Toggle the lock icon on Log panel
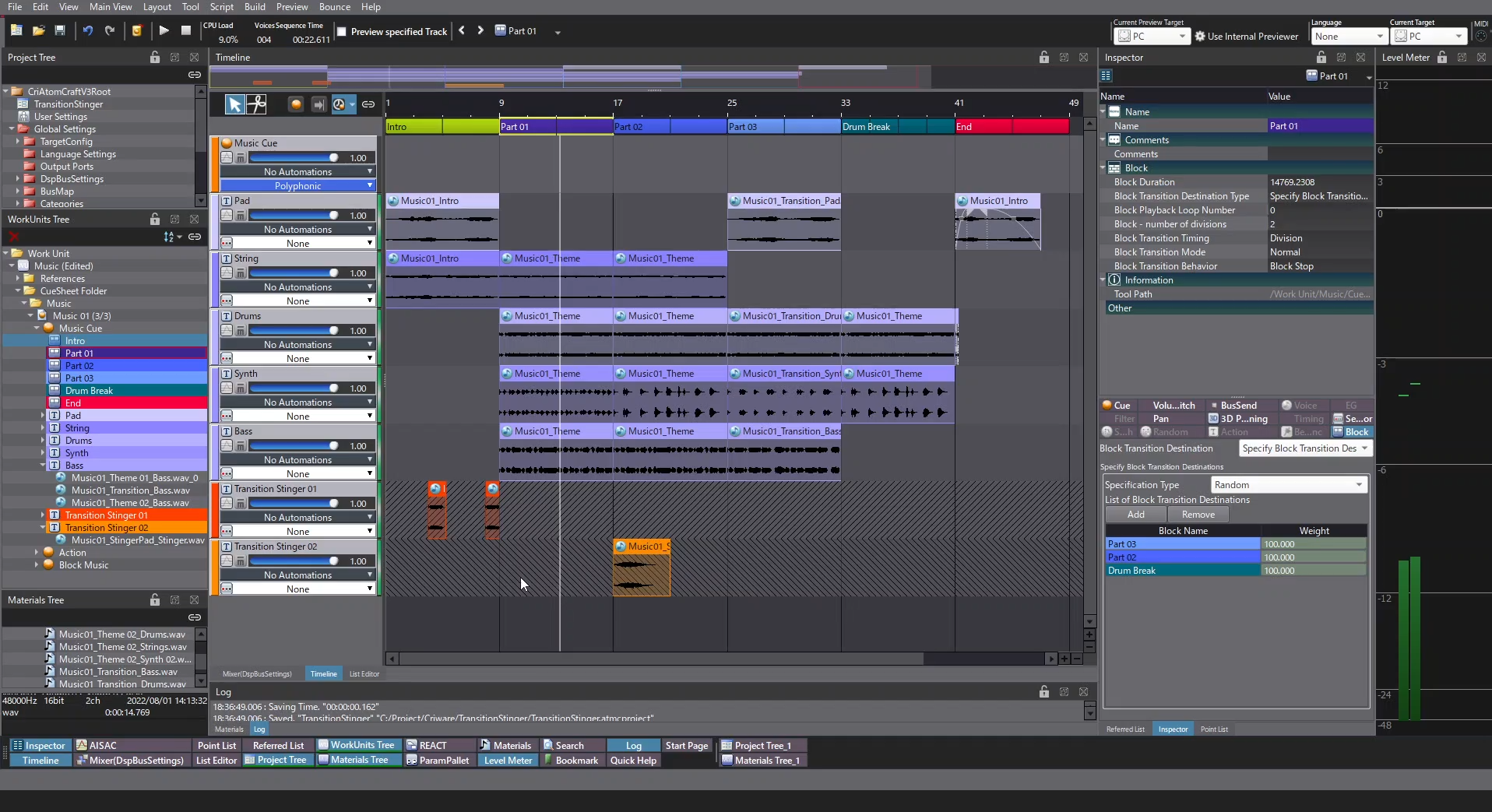Screen dimensions: 1492x812 [x=1044, y=692]
